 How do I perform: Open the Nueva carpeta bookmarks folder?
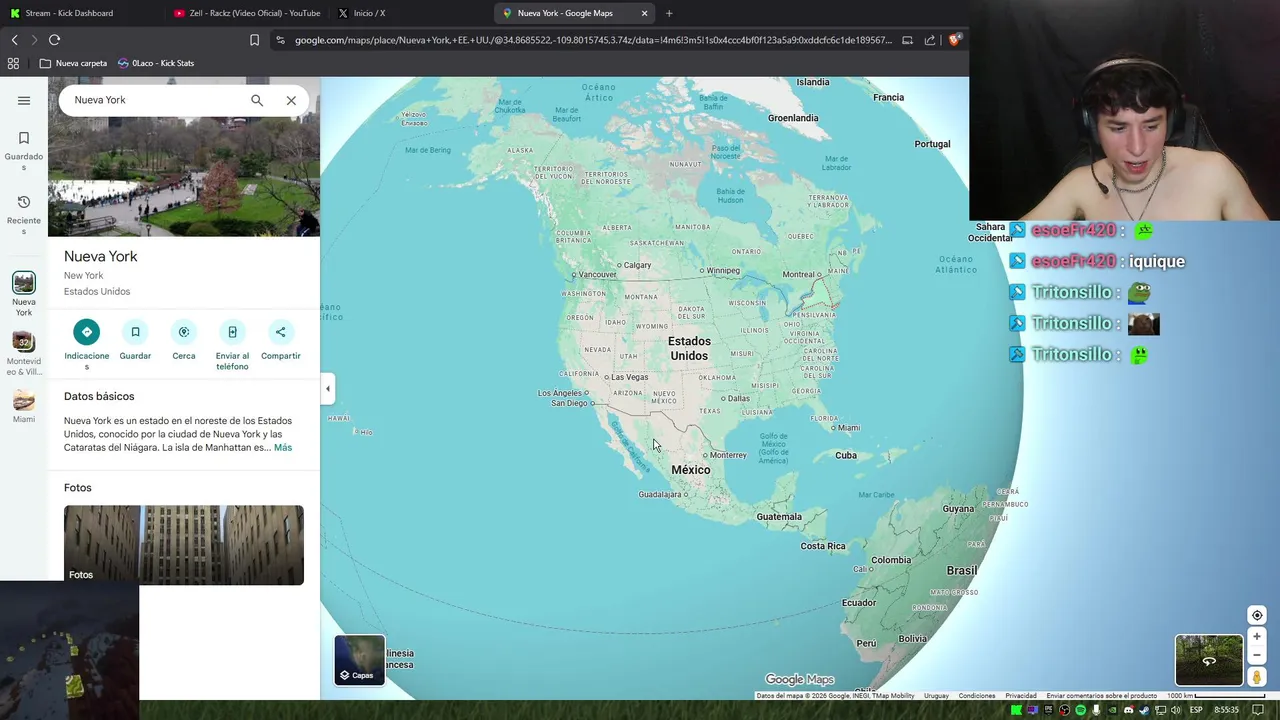coord(73,63)
